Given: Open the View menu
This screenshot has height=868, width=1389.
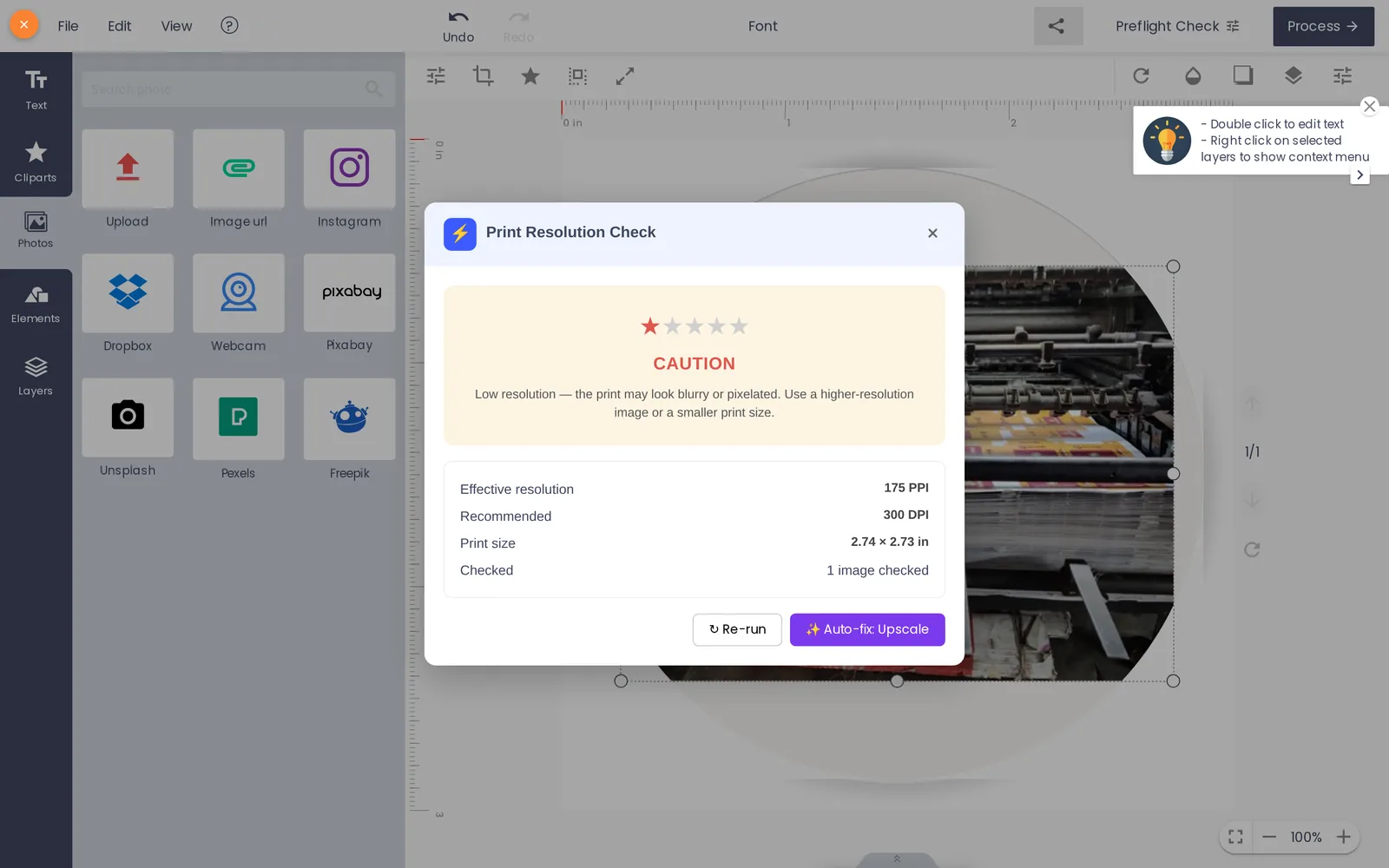Looking at the screenshot, I should (176, 26).
